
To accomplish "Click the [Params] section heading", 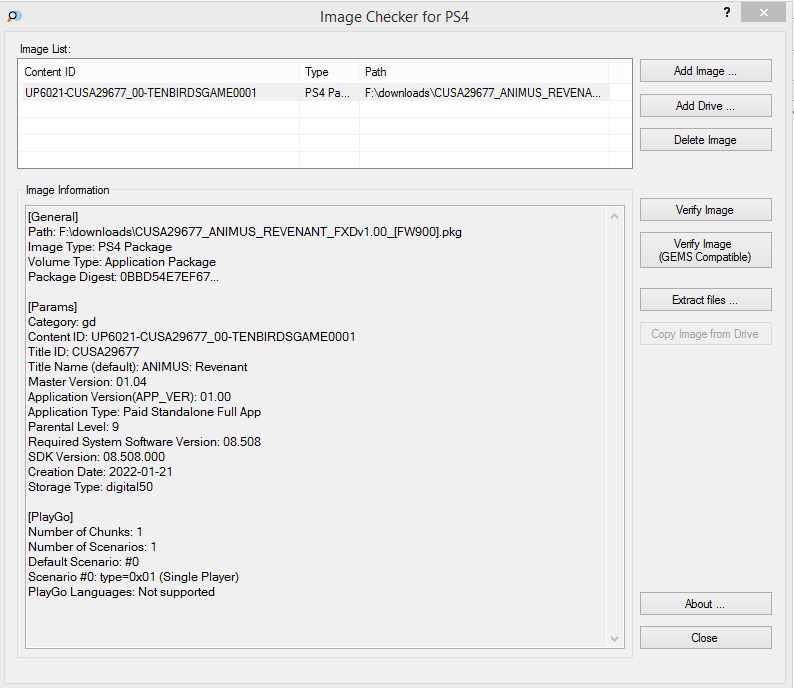I will coord(53,307).
